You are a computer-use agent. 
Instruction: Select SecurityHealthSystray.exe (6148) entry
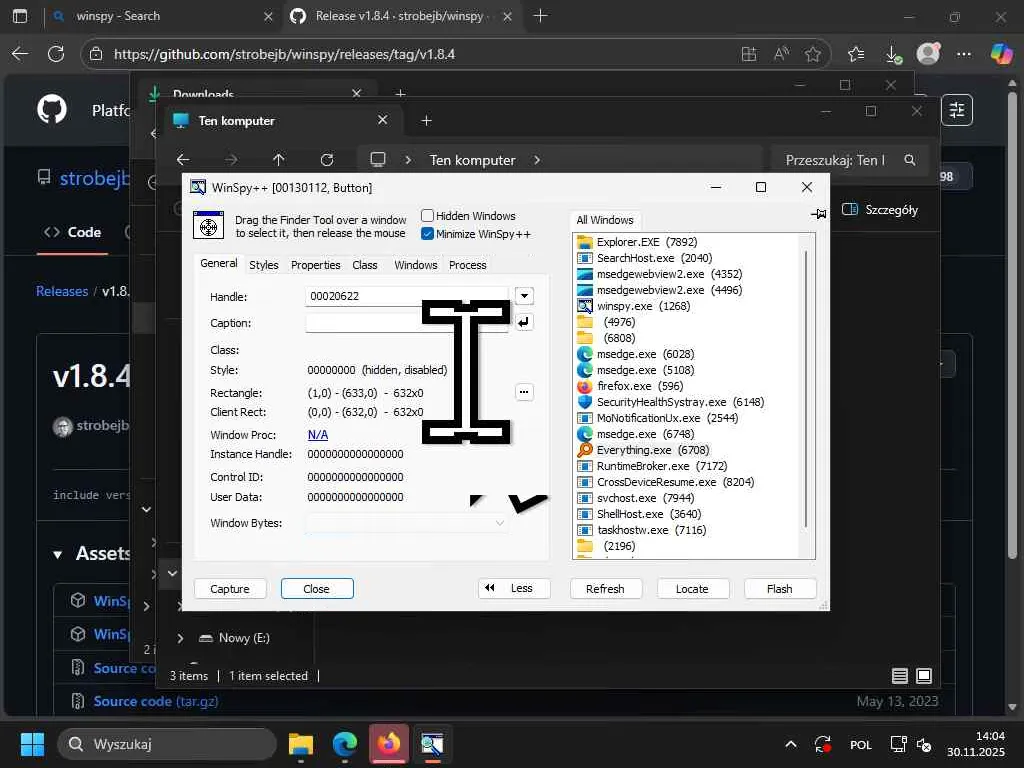point(671,402)
